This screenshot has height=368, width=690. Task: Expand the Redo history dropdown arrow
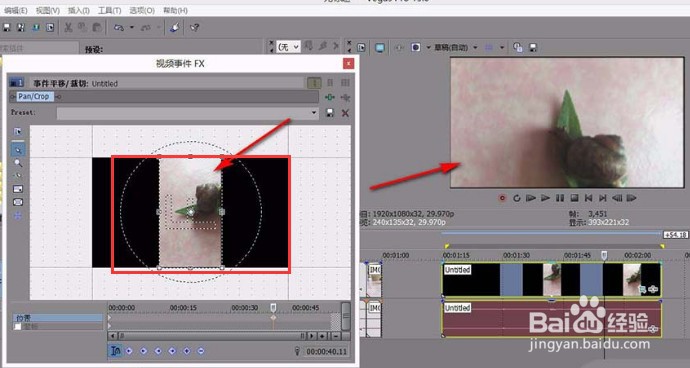(x=158, y=27)
